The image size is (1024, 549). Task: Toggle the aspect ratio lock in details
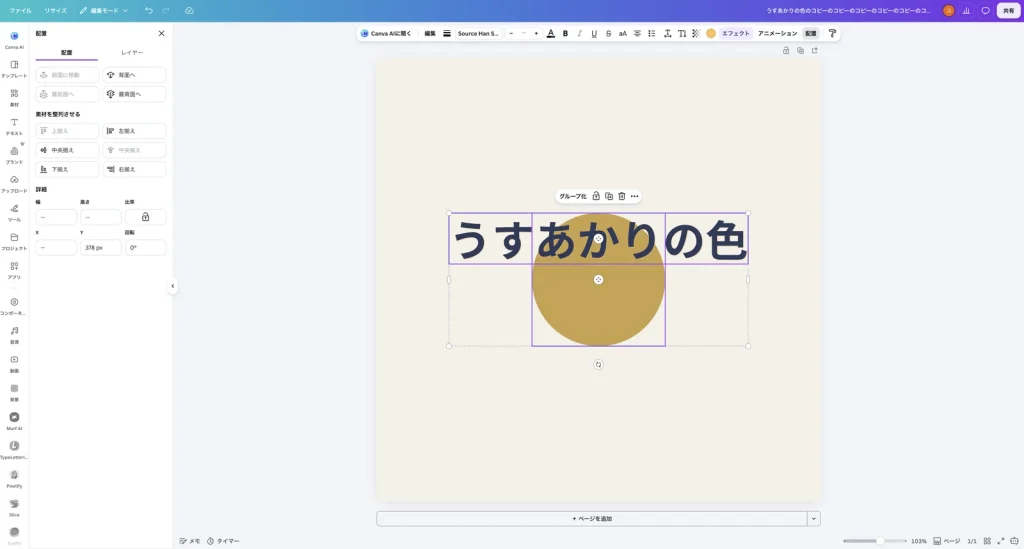[x=146, y=217]
